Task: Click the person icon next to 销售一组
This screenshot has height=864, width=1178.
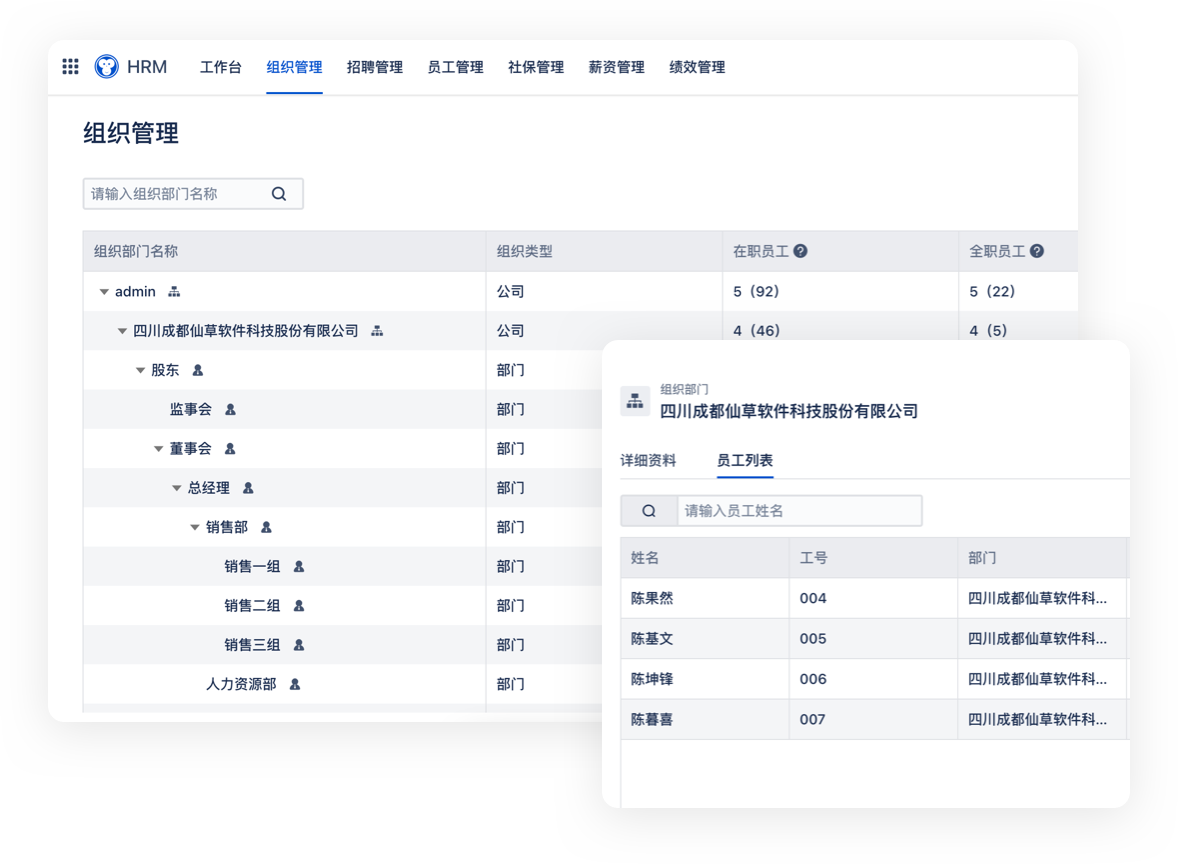Action: point(298,567)
